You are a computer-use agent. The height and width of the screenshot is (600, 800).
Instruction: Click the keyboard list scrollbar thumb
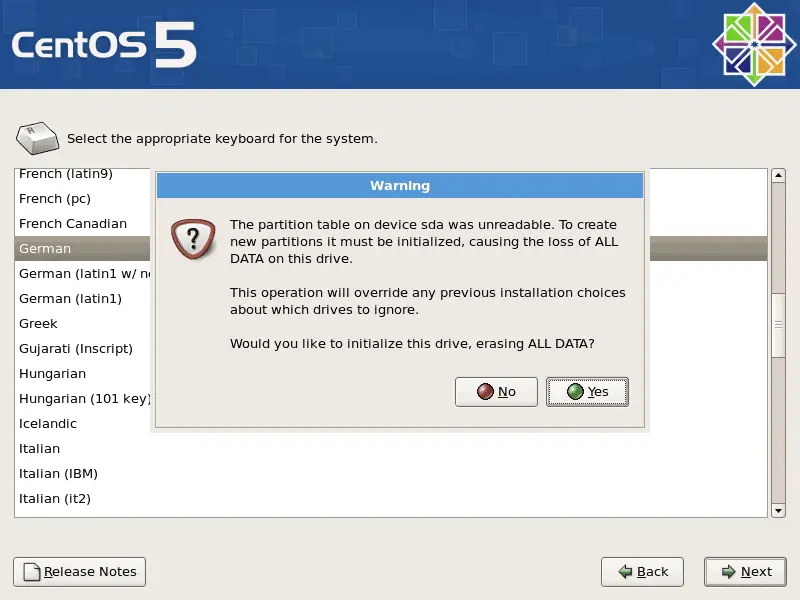[x=778, y=325]
